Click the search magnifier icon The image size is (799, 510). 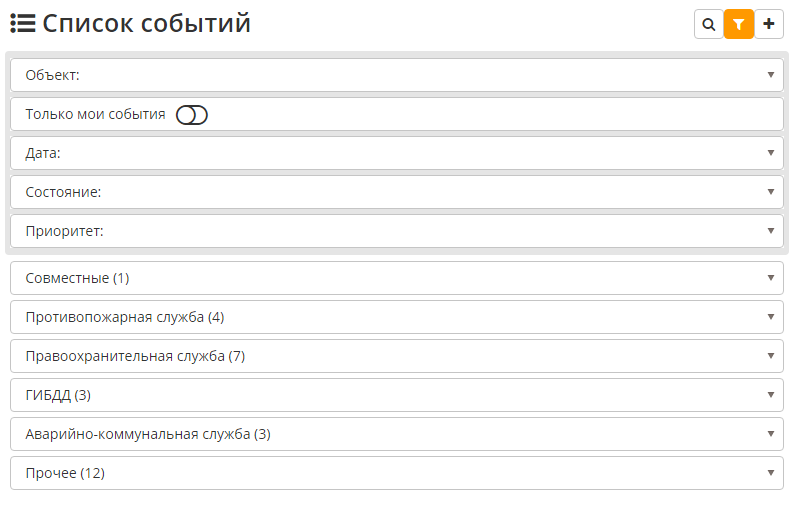point(708,24)
